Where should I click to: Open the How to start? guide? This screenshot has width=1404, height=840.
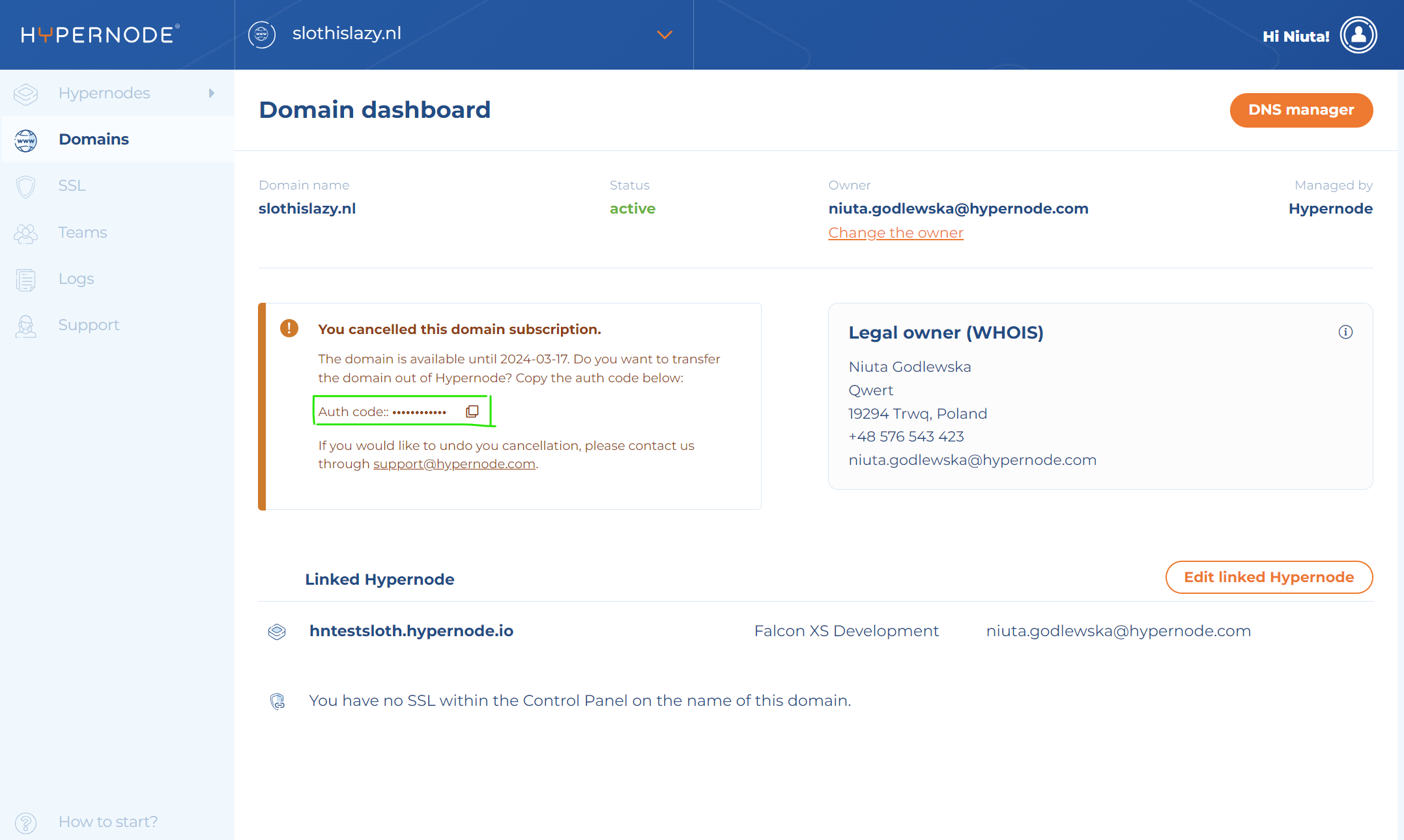[x=108, y=822]
